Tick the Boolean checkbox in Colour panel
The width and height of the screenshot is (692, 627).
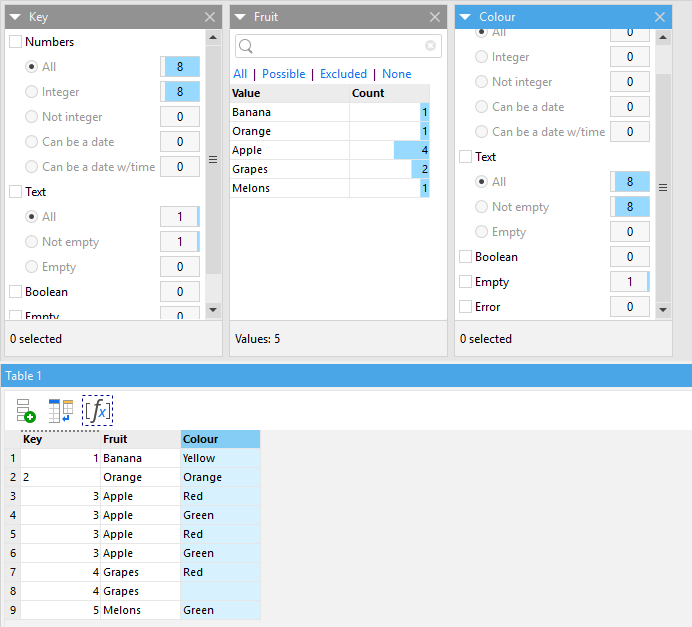pyautogui.click(x=466, y=257)
